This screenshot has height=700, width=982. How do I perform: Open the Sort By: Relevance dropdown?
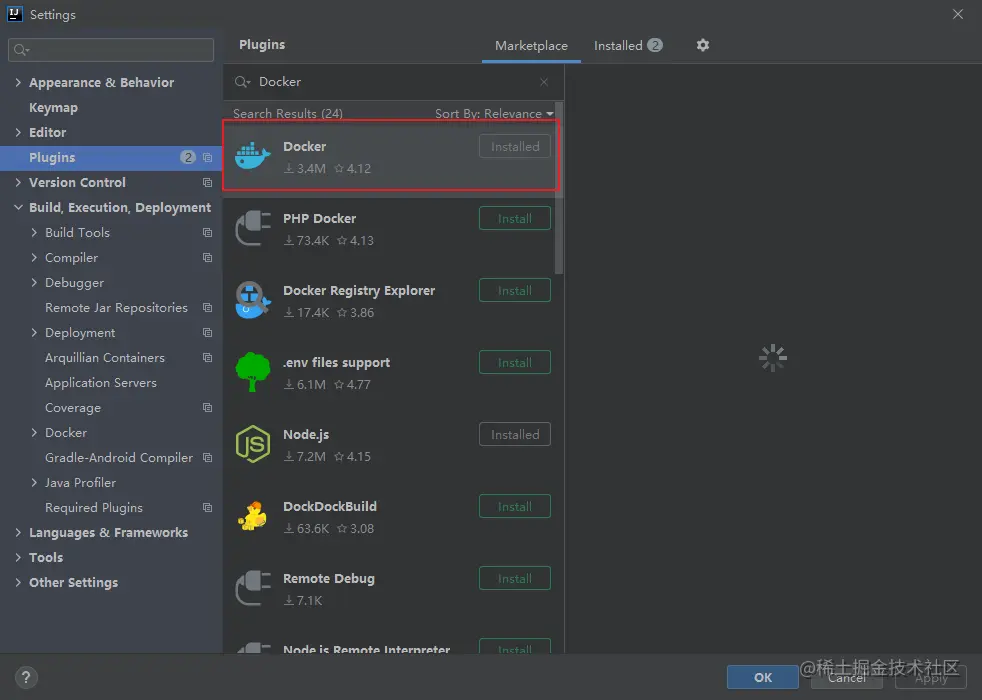494,114
